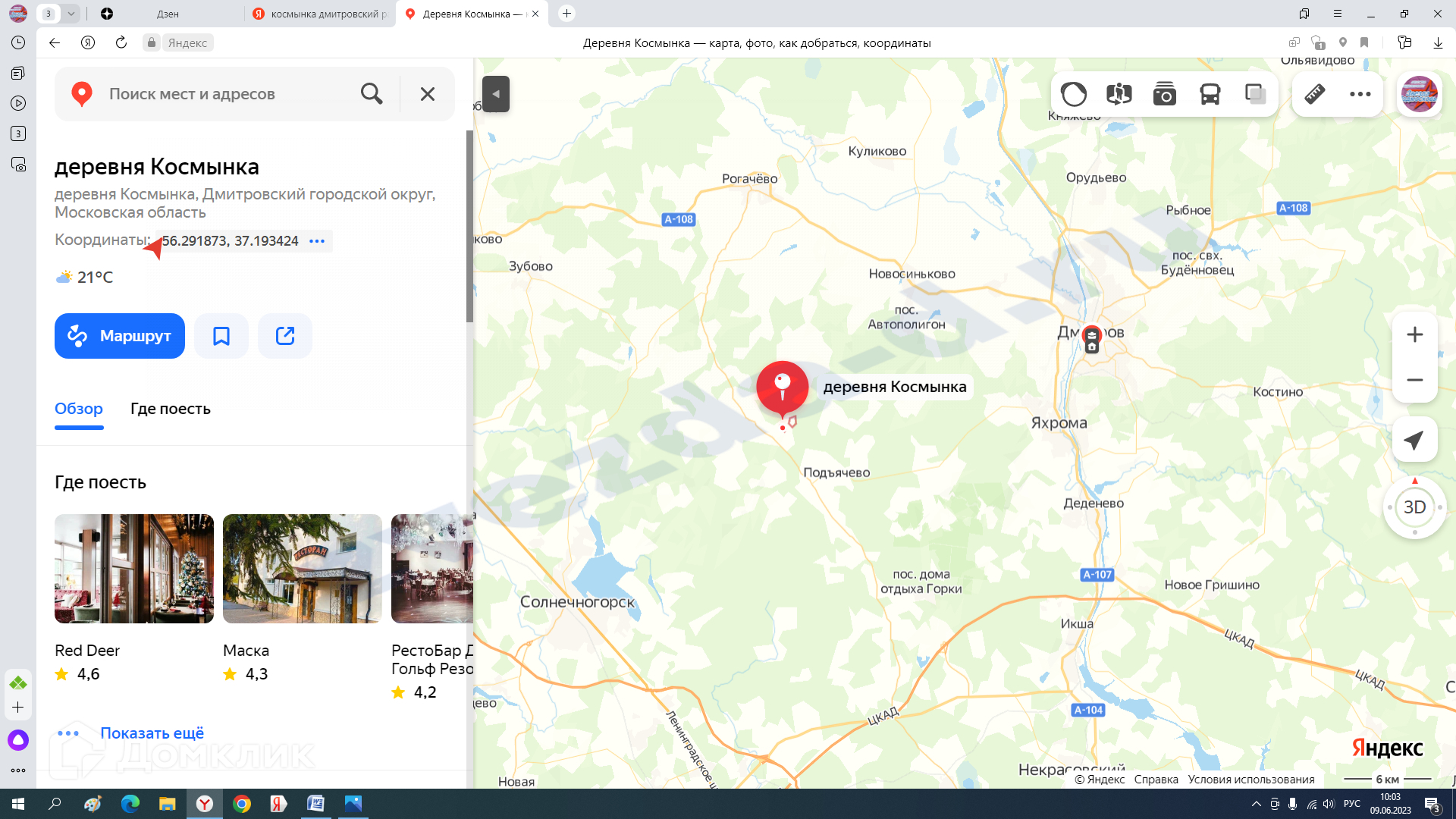Viewport: 1456px width, 819px height.
Task: Show photos layer on the map
Action: (1164, 94)
